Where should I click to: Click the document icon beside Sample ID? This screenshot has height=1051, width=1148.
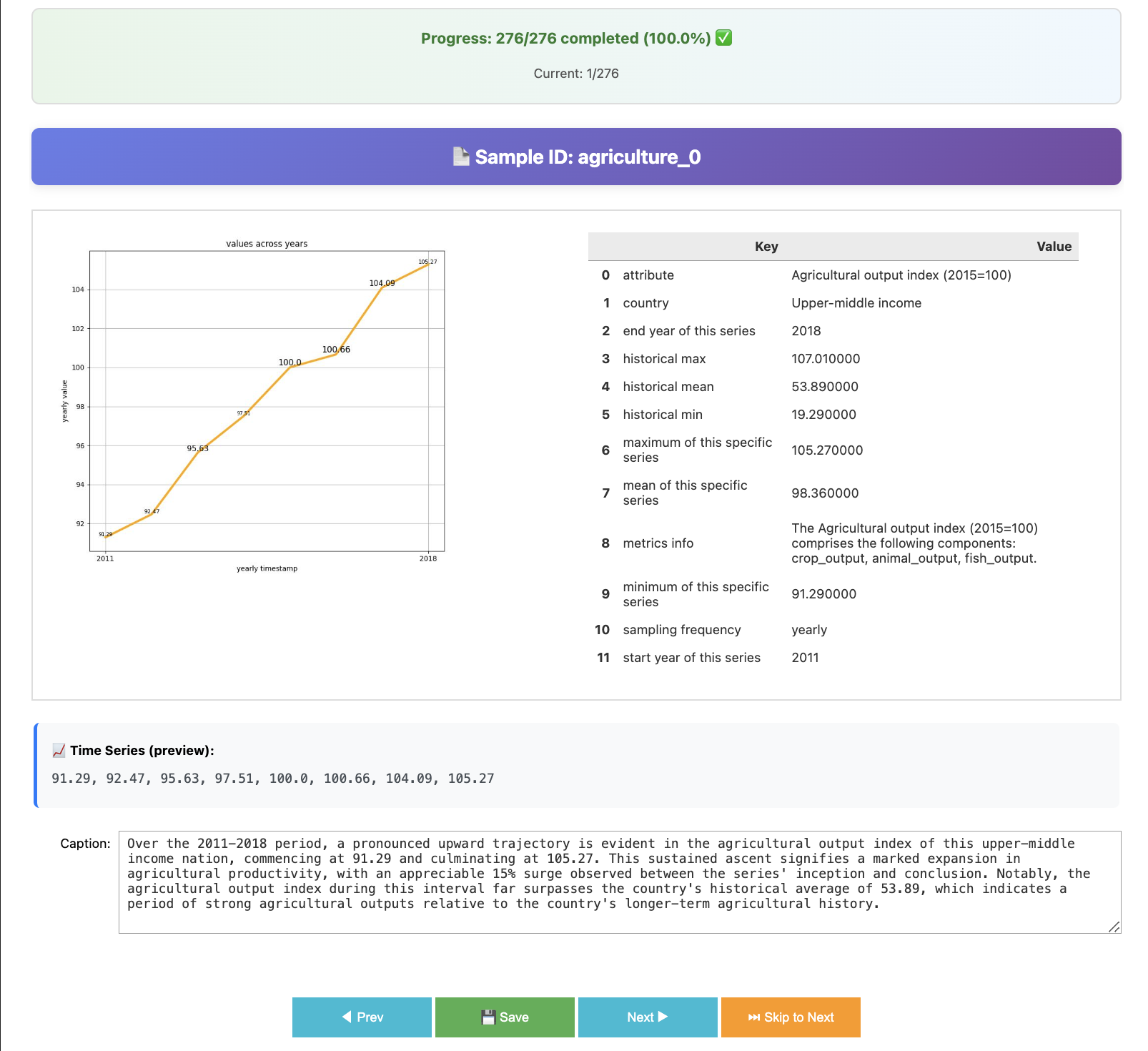461,157
